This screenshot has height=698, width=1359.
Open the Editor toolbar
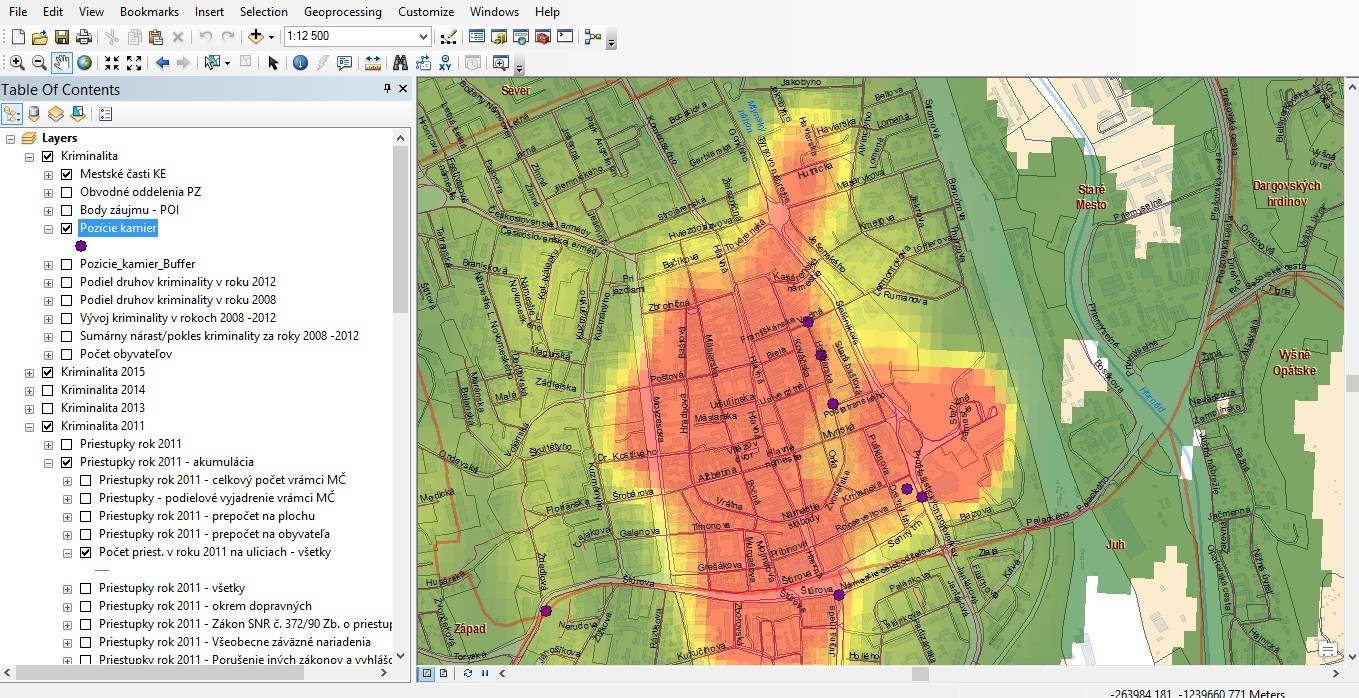[x=448, y=37]
